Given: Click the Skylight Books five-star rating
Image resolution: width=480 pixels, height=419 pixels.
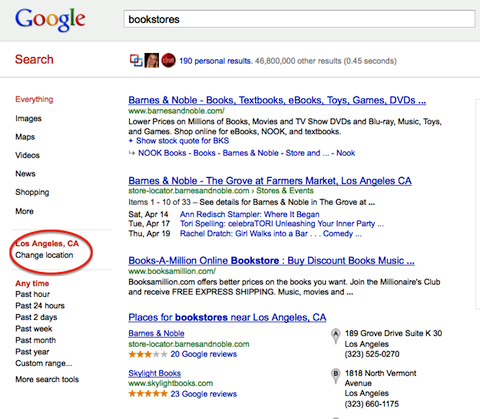Looking at the screenshot, I should pyautogui.click(x=148, y=394).
